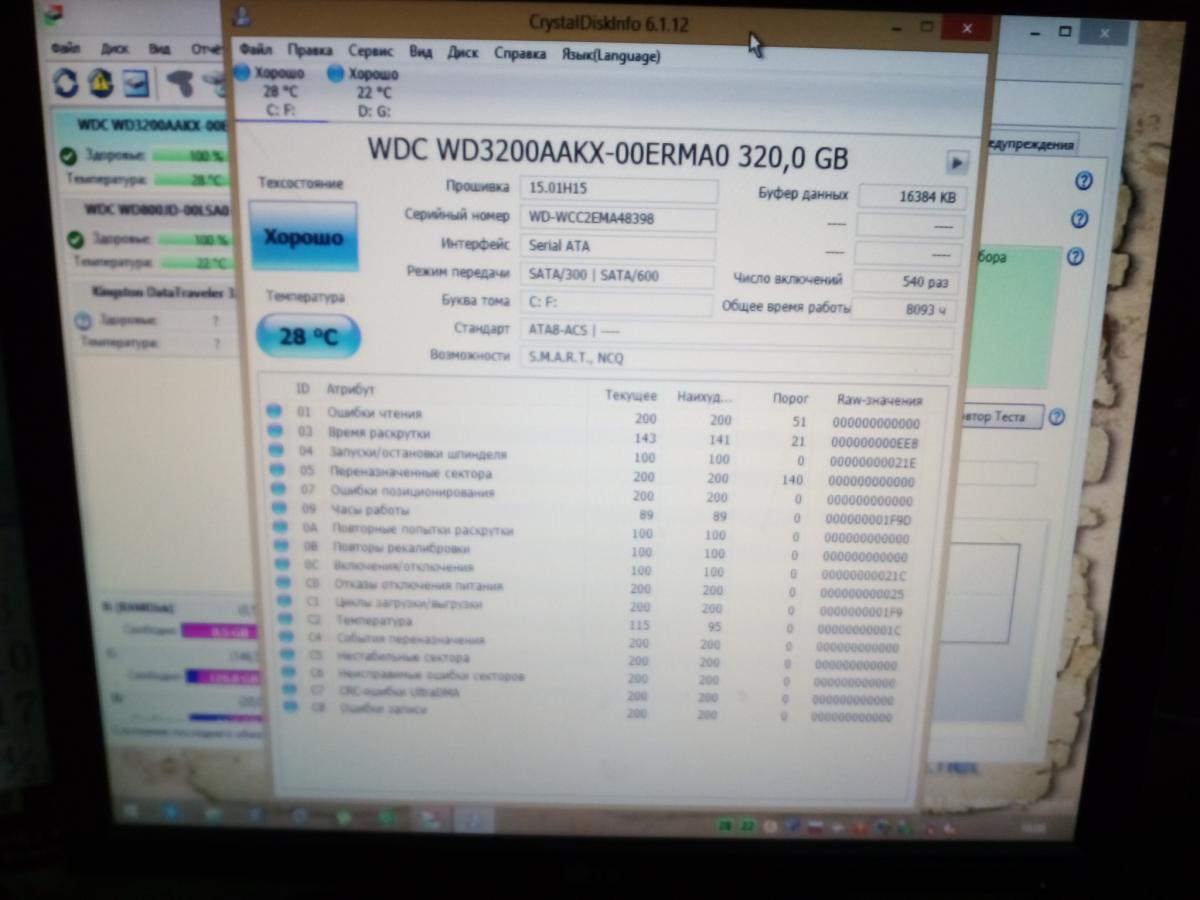Select the D: G: drive tab at 22 °C
Viewport: 1200px width, 900px height.
[364, 92]
